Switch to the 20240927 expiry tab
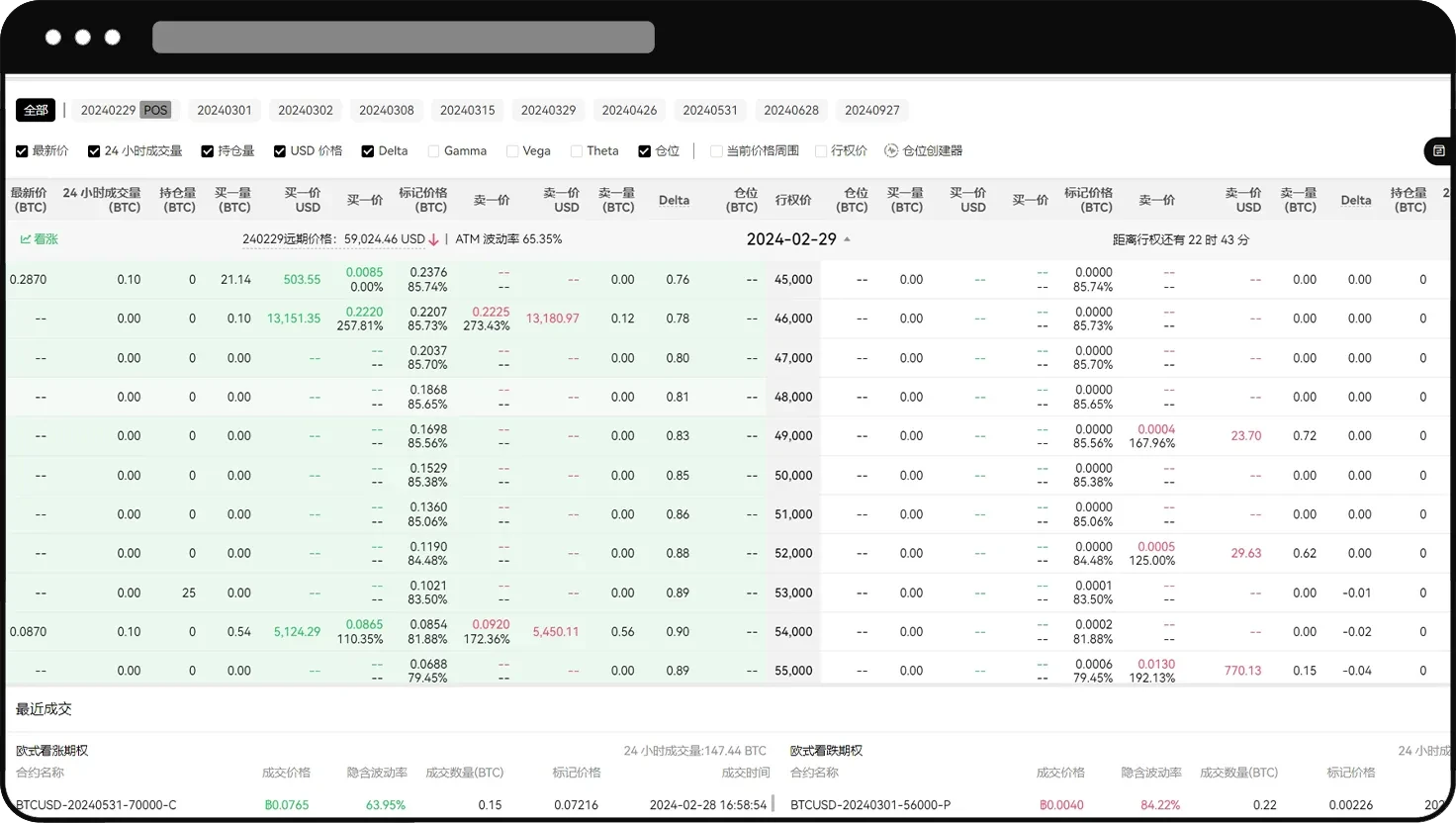The height and width of the screenshot is (823, 1456). click(872, 110)
